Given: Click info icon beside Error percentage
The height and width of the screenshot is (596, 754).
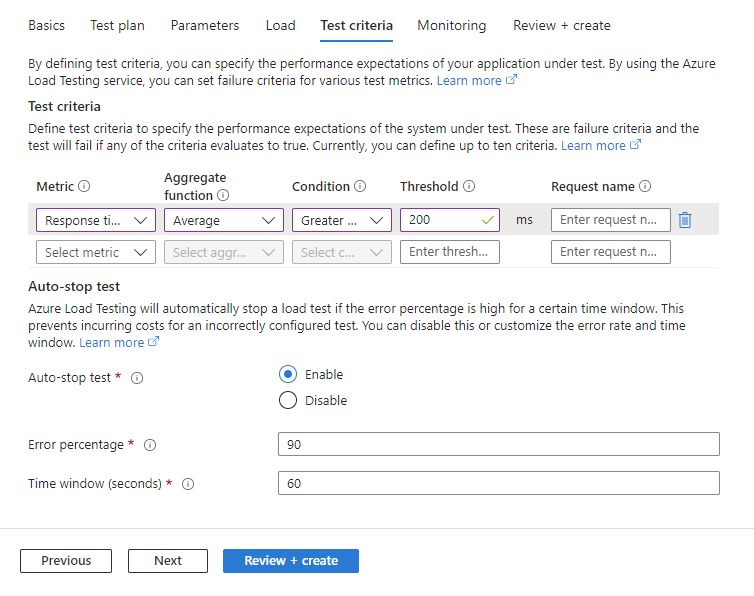Looking at the screenshot, I should coord(150,445).
